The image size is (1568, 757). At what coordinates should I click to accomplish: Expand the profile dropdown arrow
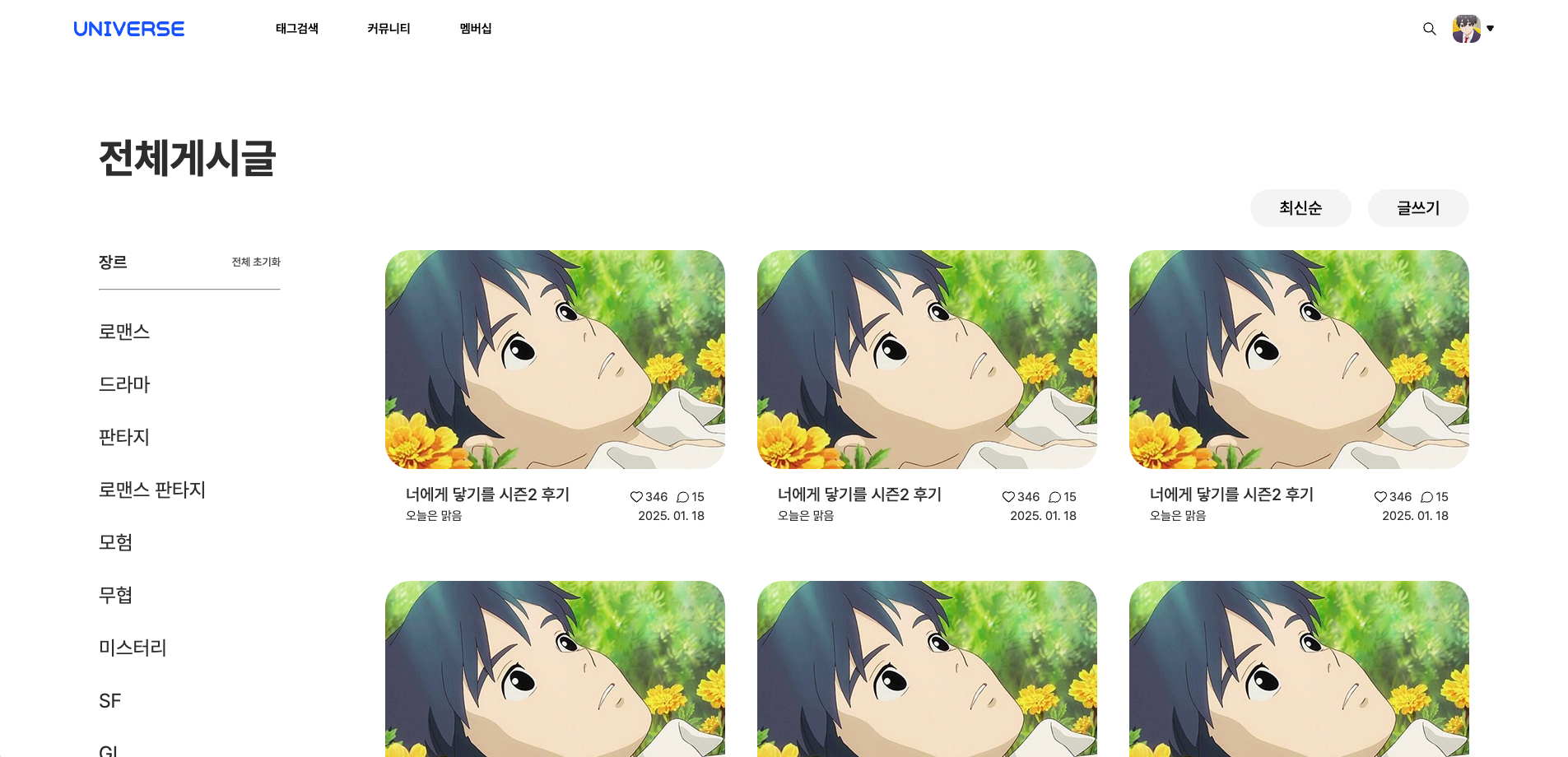(x=1490, y=29)
